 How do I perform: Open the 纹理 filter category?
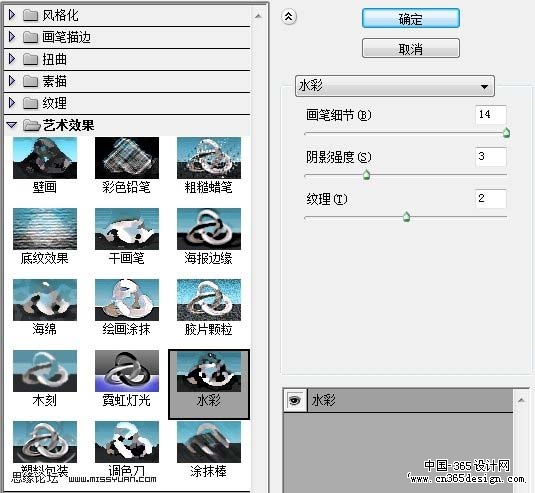(12, 103)
